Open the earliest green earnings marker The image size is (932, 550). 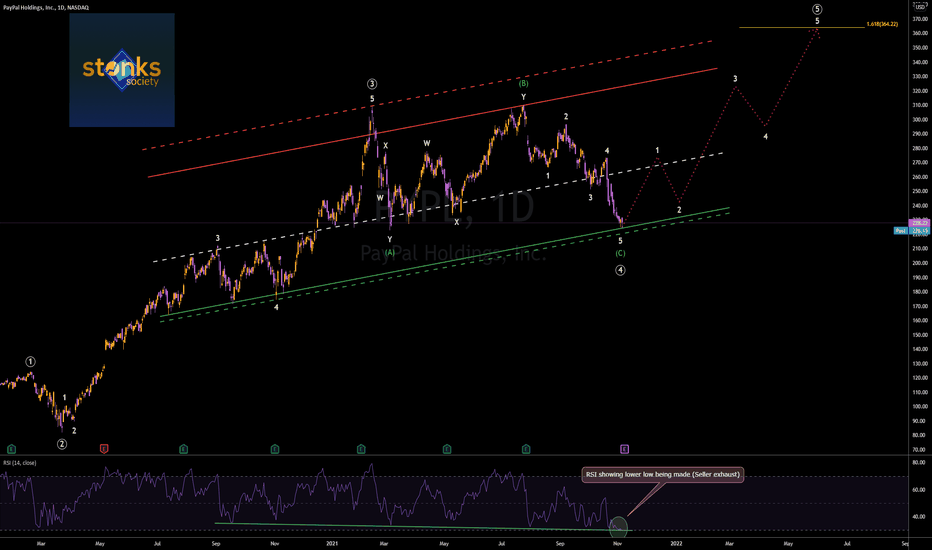[11, 449]
